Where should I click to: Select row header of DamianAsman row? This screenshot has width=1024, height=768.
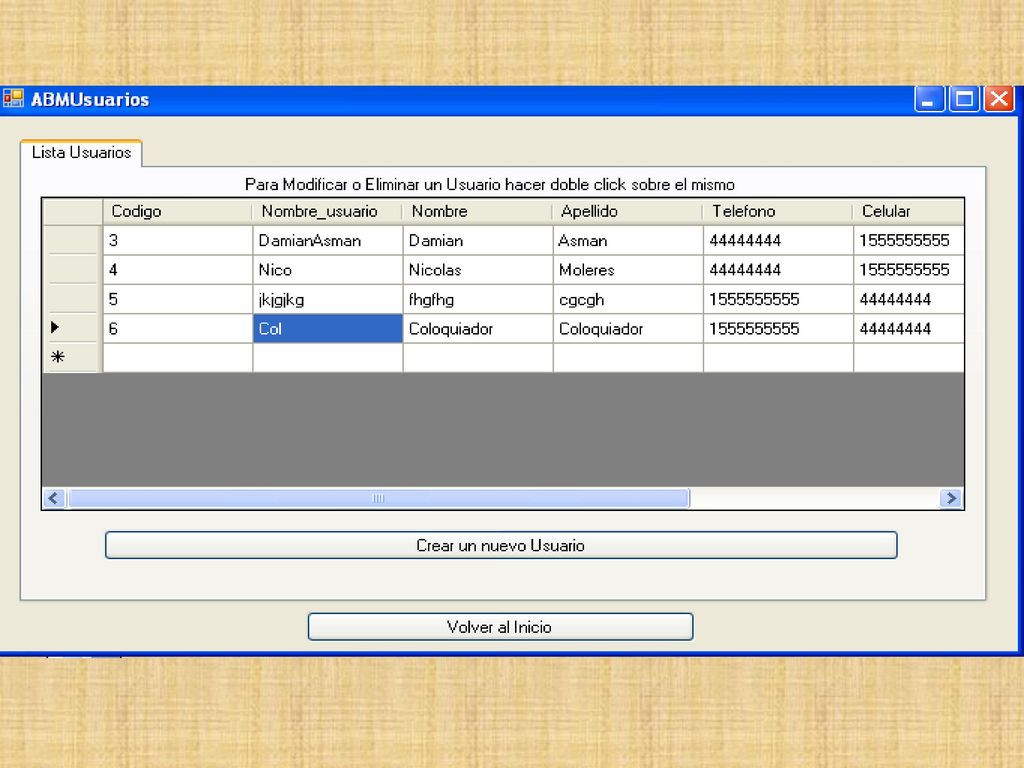(x=72, y=240)
